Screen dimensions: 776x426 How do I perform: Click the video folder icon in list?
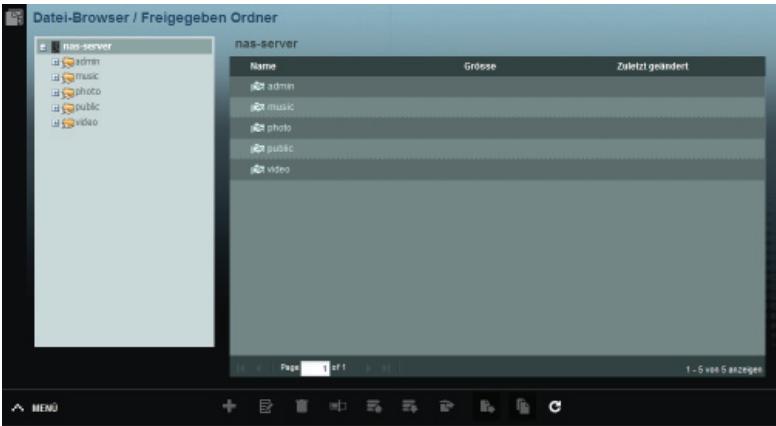point(257,169)
